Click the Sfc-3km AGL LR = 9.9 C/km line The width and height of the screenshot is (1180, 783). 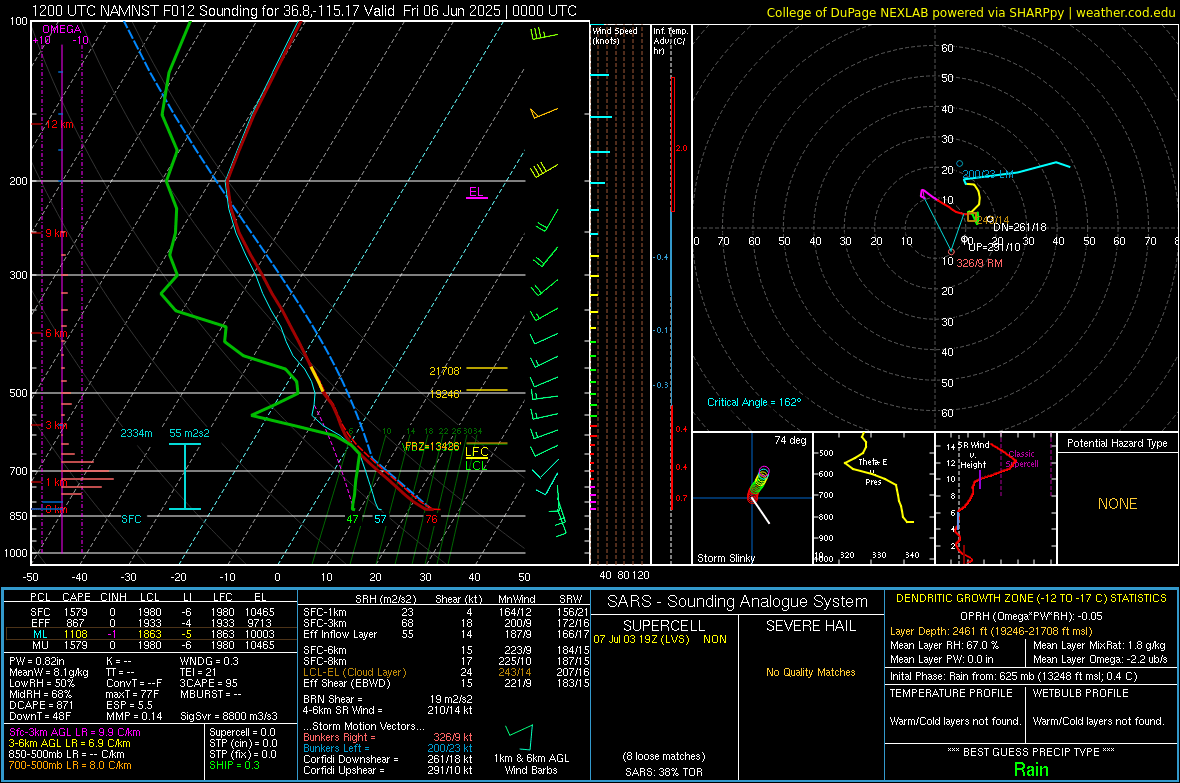point(75,732)
